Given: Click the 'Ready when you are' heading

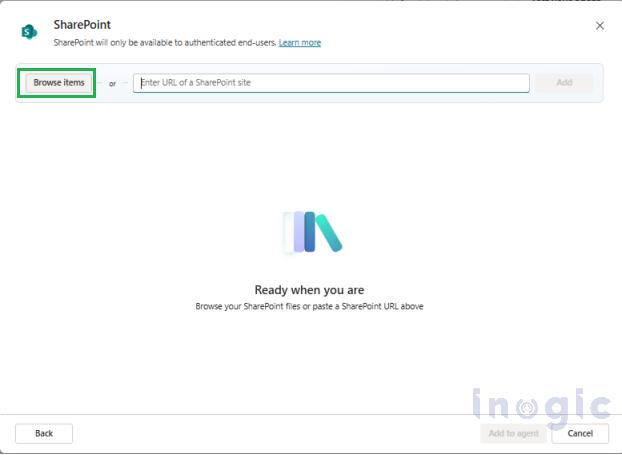Looking at the screenshot, I should click(x=309, y=290).
